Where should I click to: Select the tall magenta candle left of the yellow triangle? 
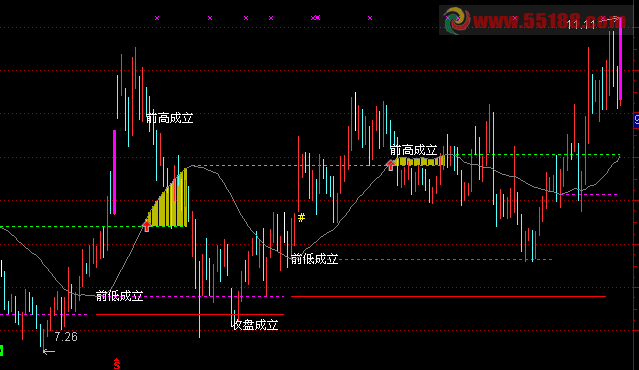115,172
